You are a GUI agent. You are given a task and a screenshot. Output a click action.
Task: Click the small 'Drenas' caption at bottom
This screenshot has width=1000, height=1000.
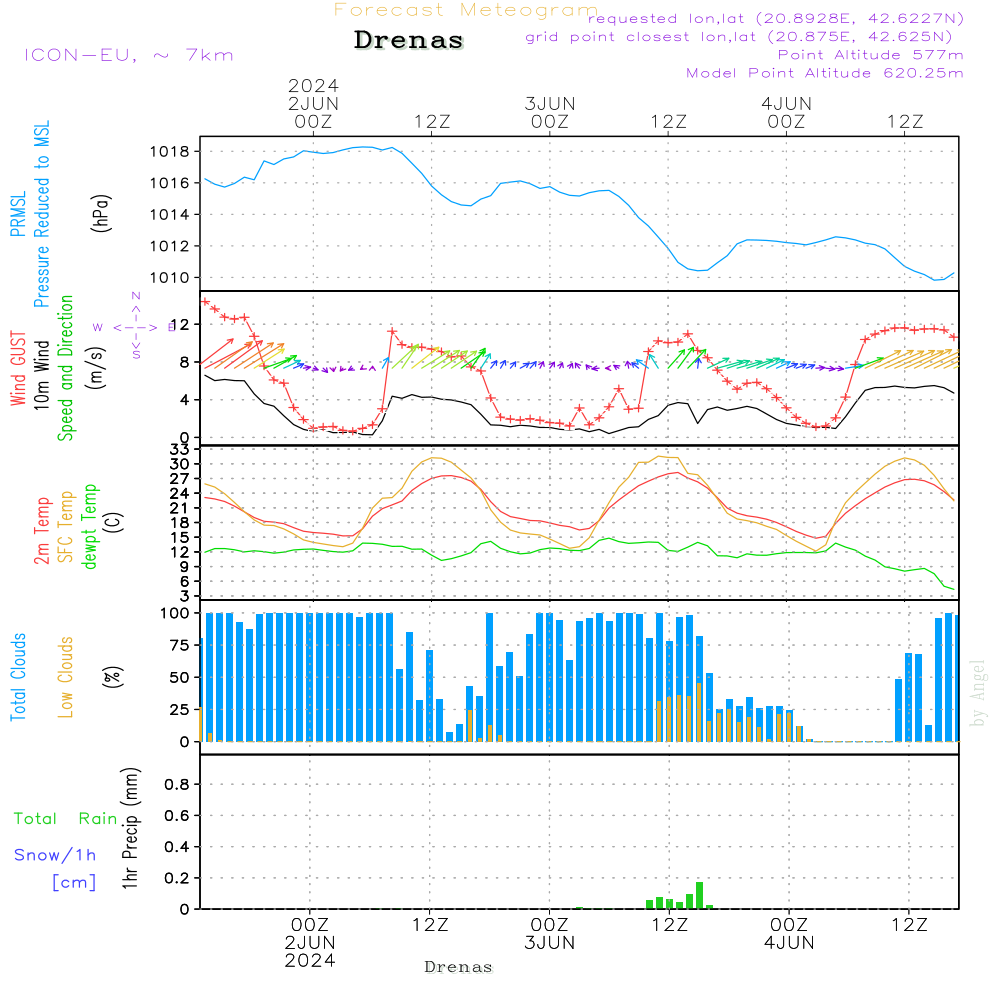(459, 967)
